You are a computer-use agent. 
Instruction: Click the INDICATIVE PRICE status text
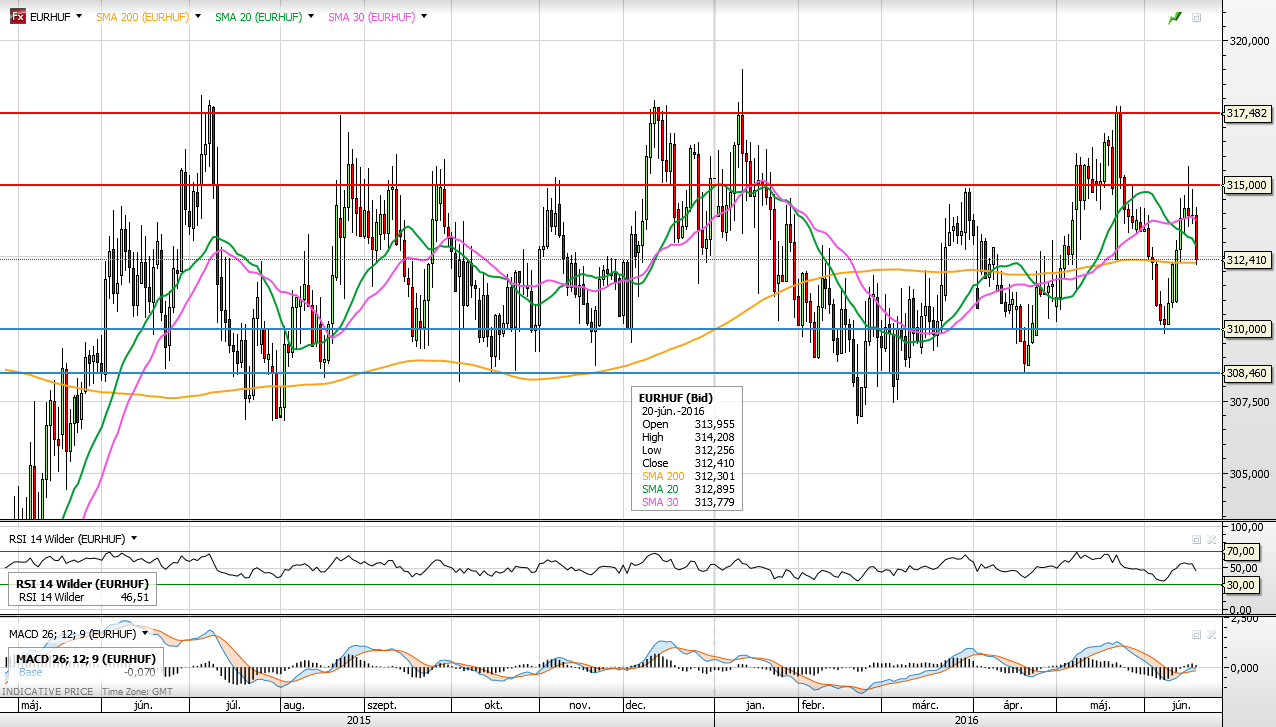tap(46, 692)
